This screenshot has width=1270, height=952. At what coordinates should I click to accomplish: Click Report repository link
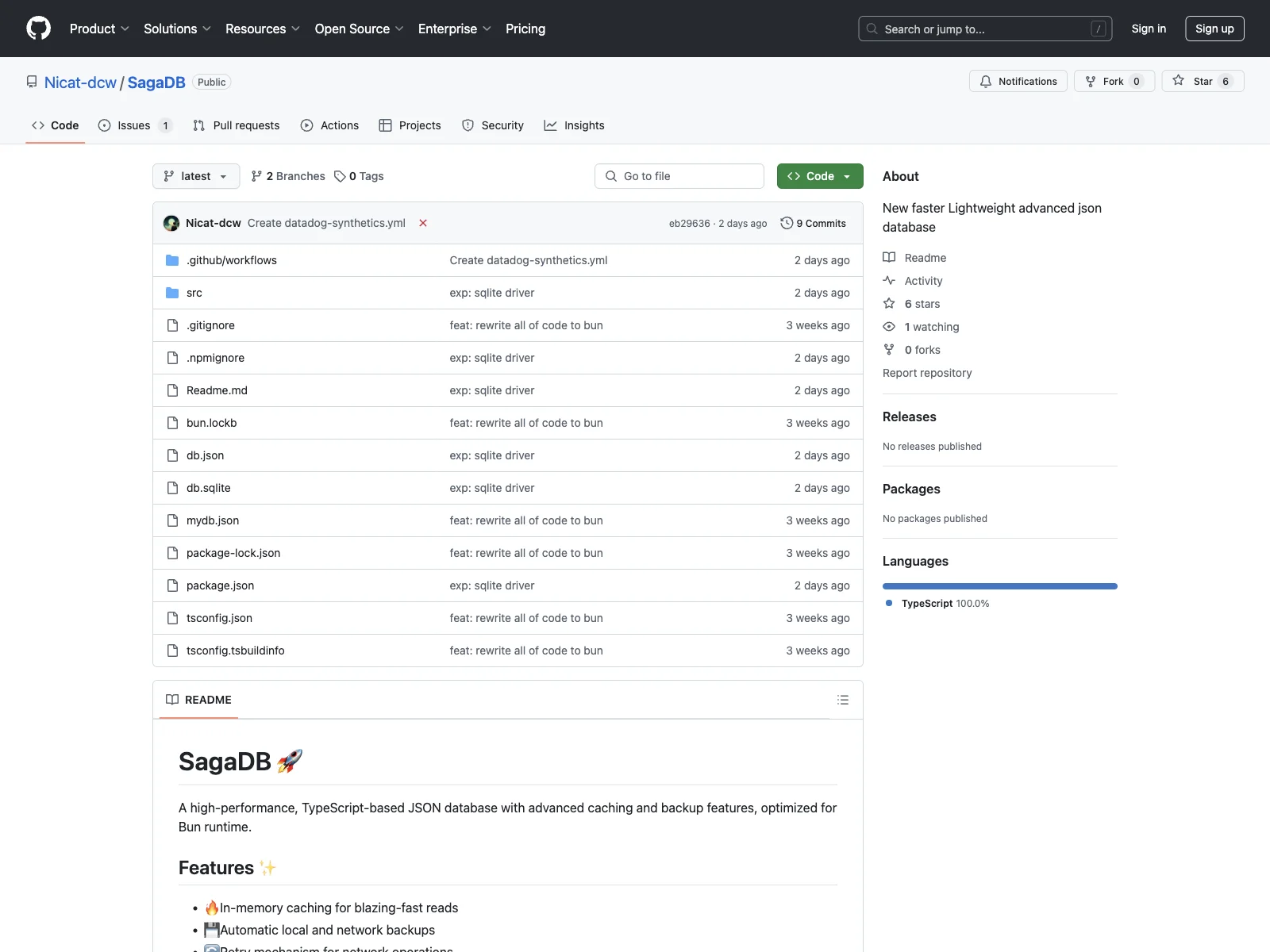927,373
